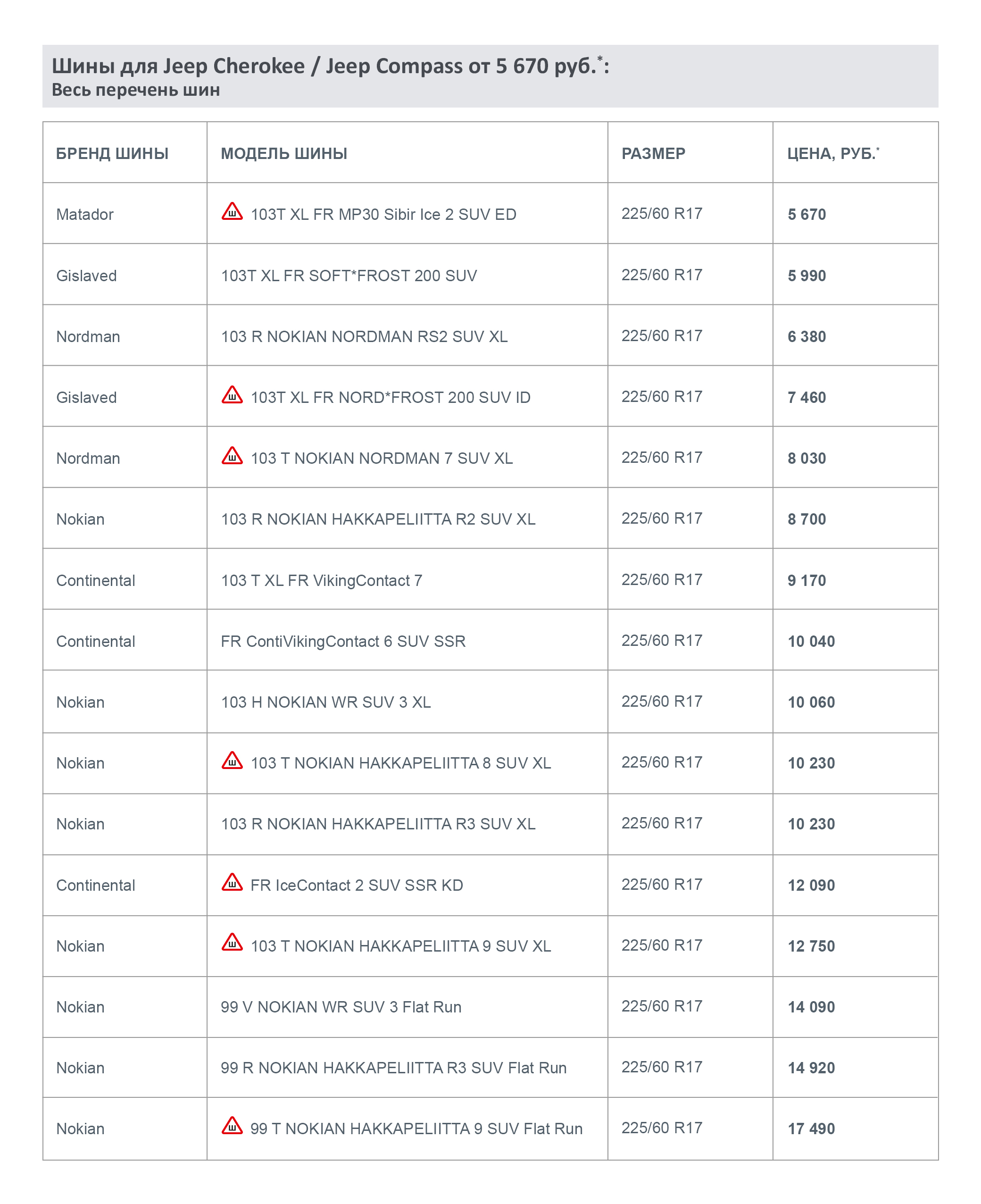Image resolution: width=981 pixels, height=1204 pixels.
Task: Click studded icon beside HAKKAPELIITTA 9 Flat Run
Action: click(232, 1127)
